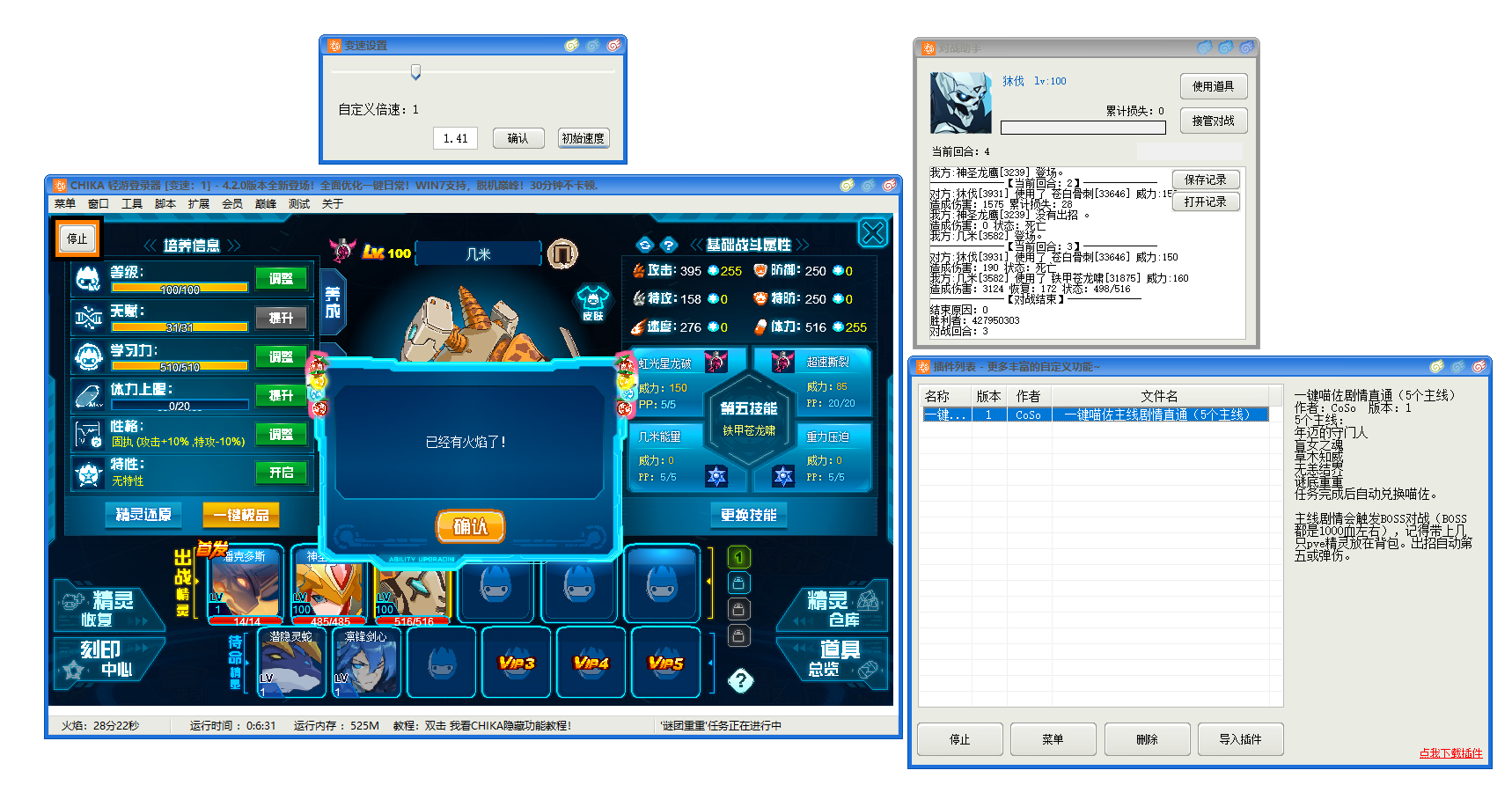This screenshot has height=785, width=1512.
Task: Click the 皮肤 skin shirt icon
Action: coord(592,303)
